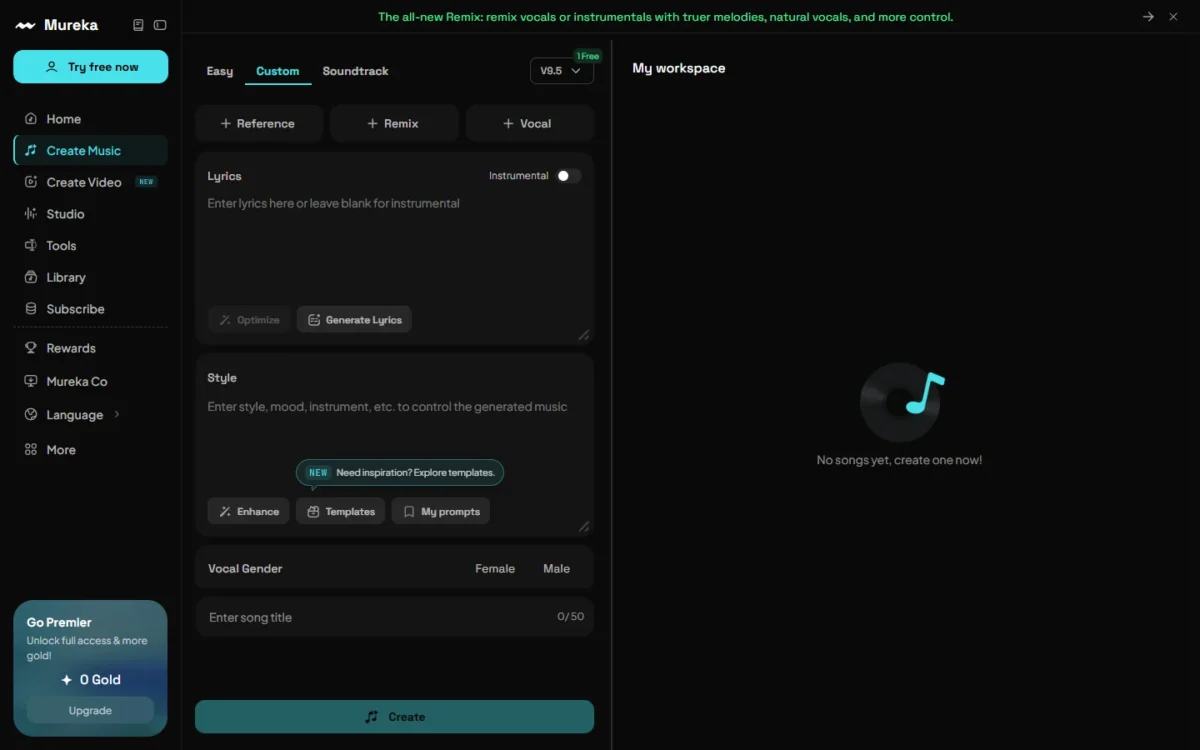Click the Lyrics box resize grip
Screen dimensions: 1200x750
tap(584, 335)
